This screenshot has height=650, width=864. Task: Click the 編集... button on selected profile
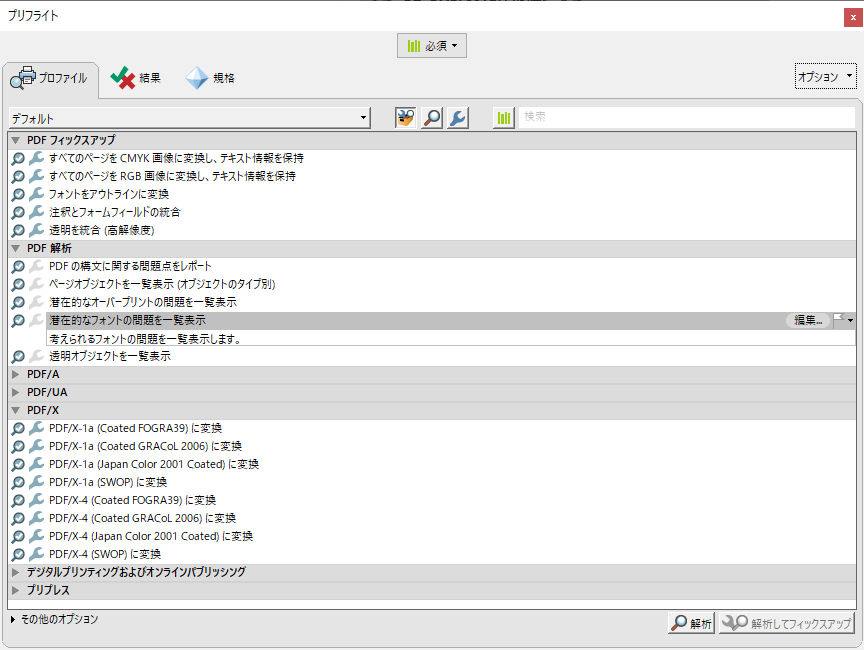(807, 320)
